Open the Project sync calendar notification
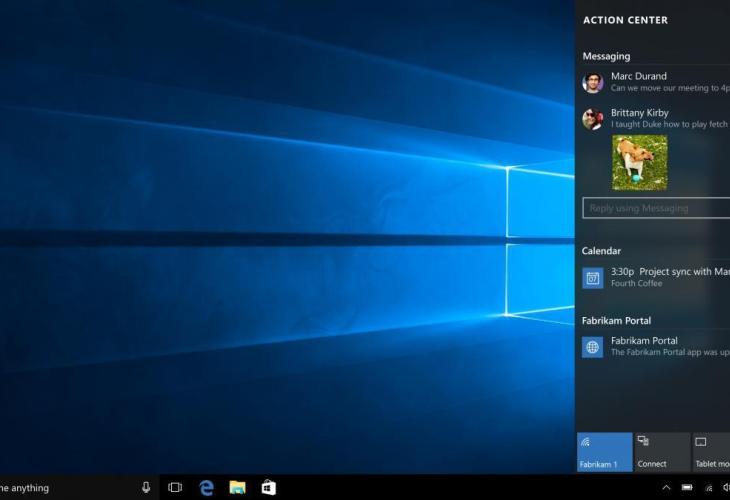Viewport: 730px width, 500px height. [665, 277]
